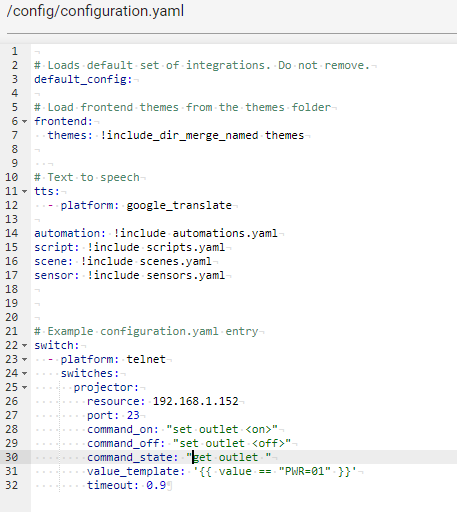The image size is (457, 512).
Task: Fold the platform telnet block arrow
Action: tap(25, 360)
